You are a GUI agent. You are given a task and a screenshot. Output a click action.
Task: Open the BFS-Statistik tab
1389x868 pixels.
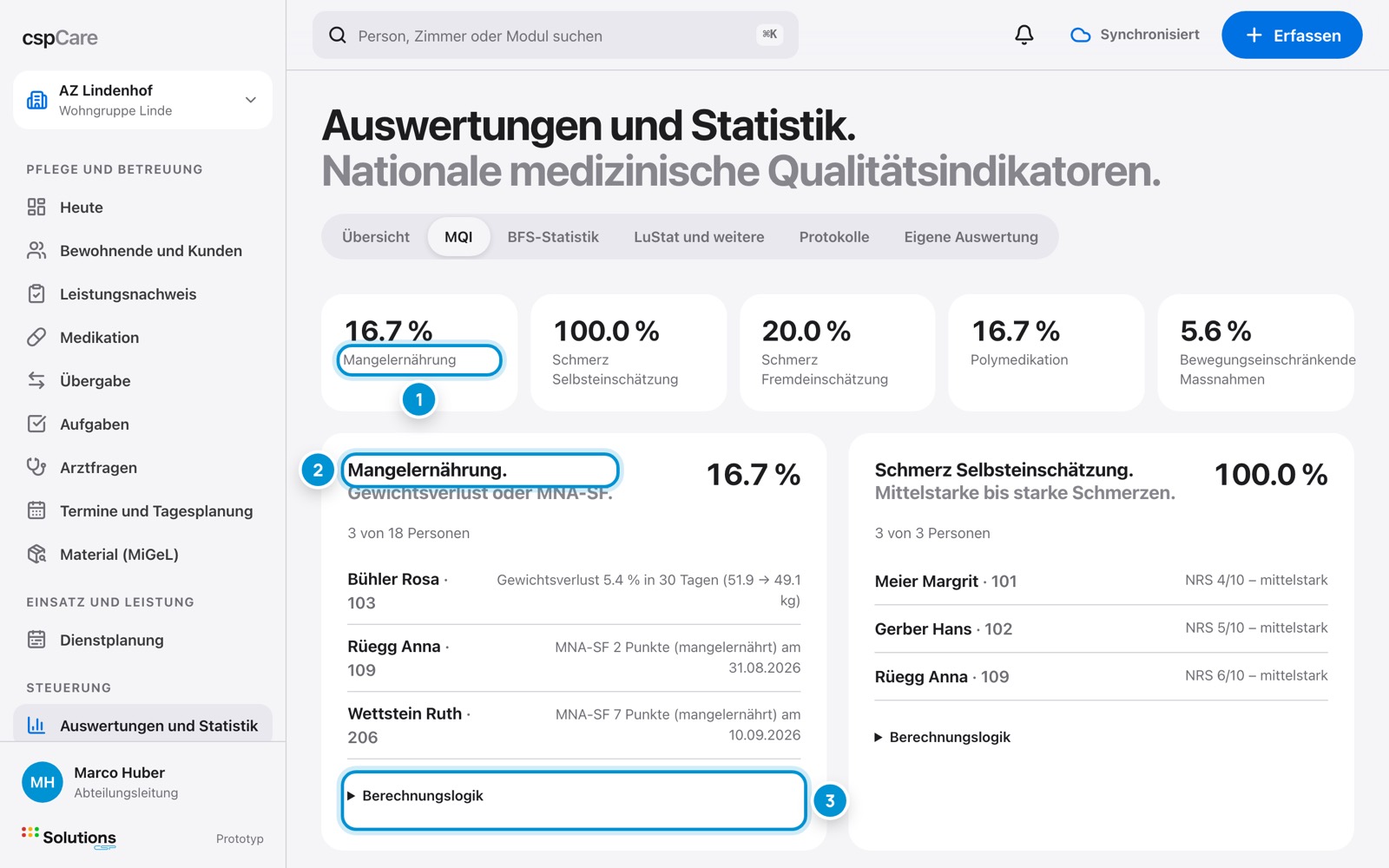[x=553, y=237]
